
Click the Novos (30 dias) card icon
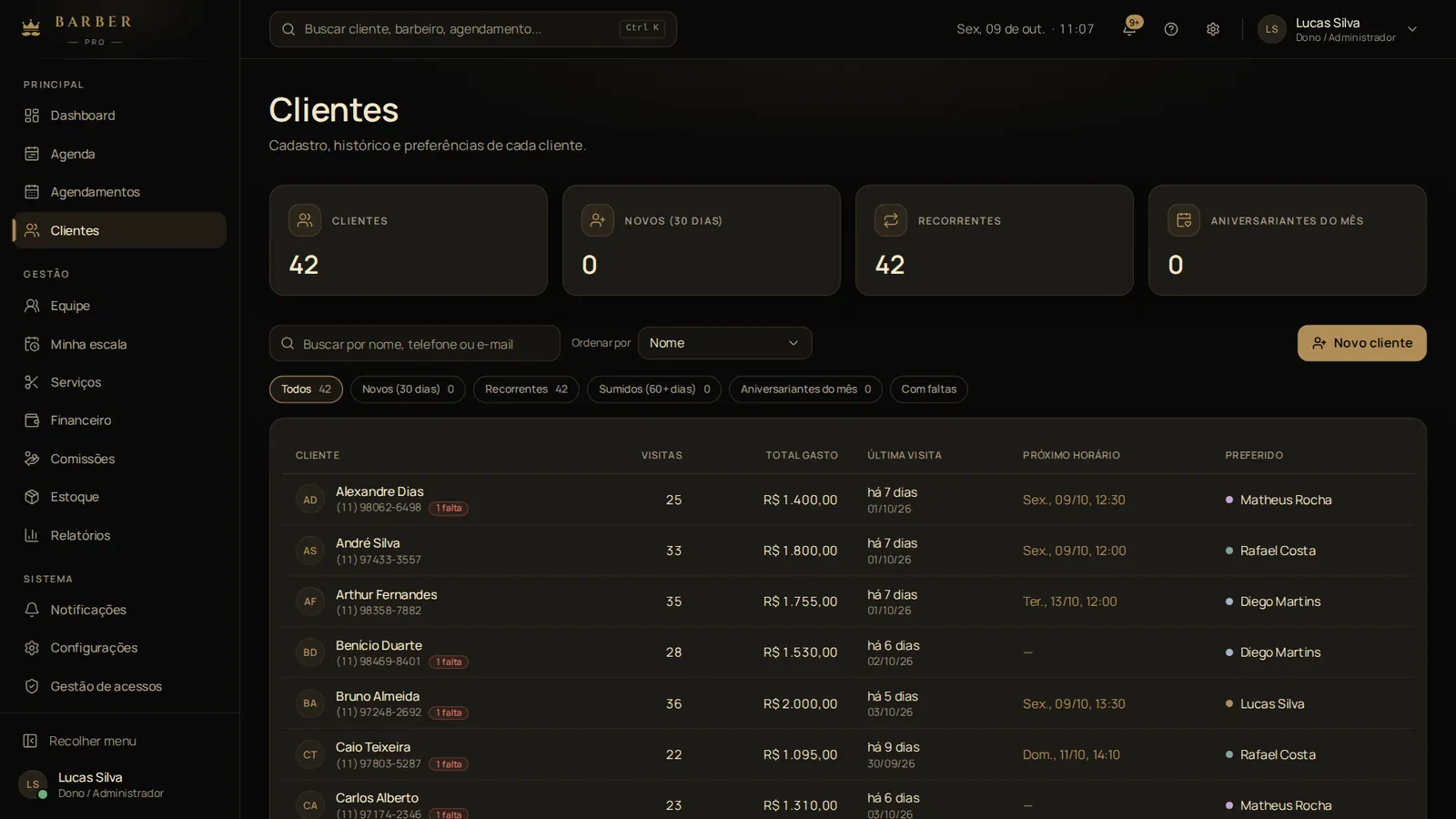[598, 220]
